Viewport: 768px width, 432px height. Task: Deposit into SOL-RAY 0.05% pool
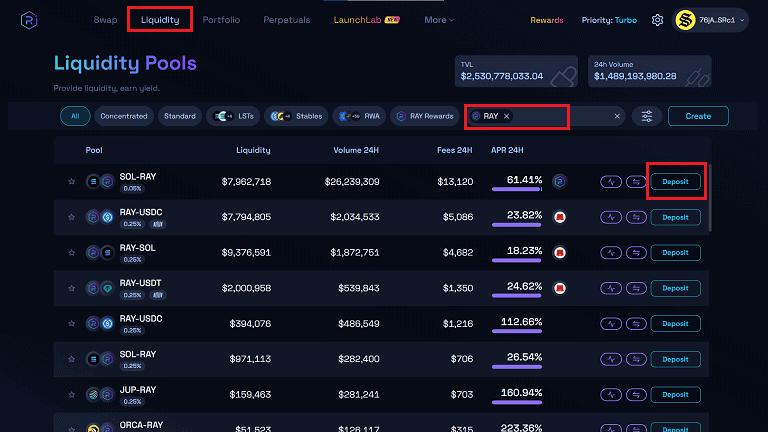[x=675, y=182]
